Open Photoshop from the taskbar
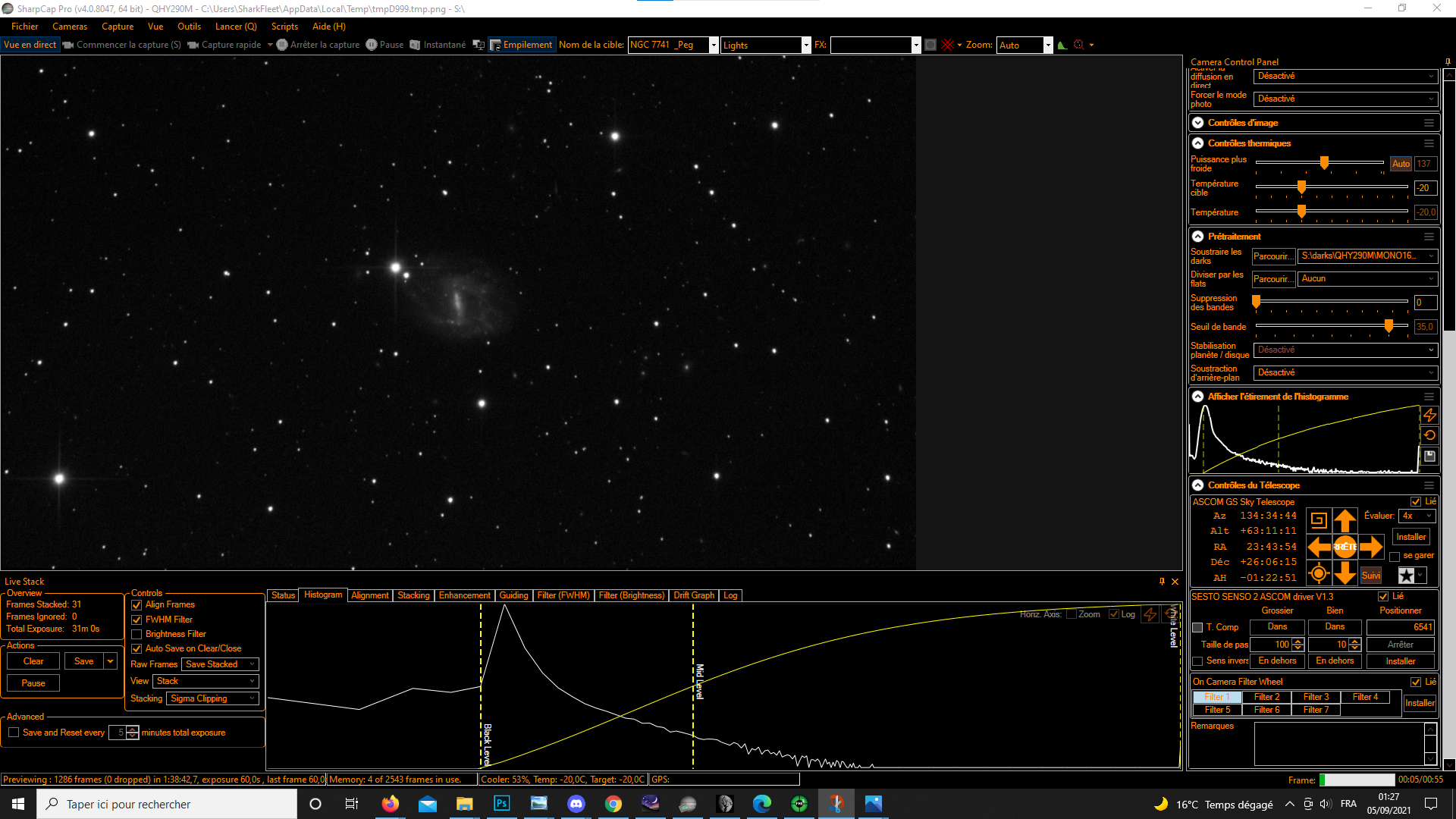Image resolution: width=1456 pixels, height=819 pixels. [502, 804]
